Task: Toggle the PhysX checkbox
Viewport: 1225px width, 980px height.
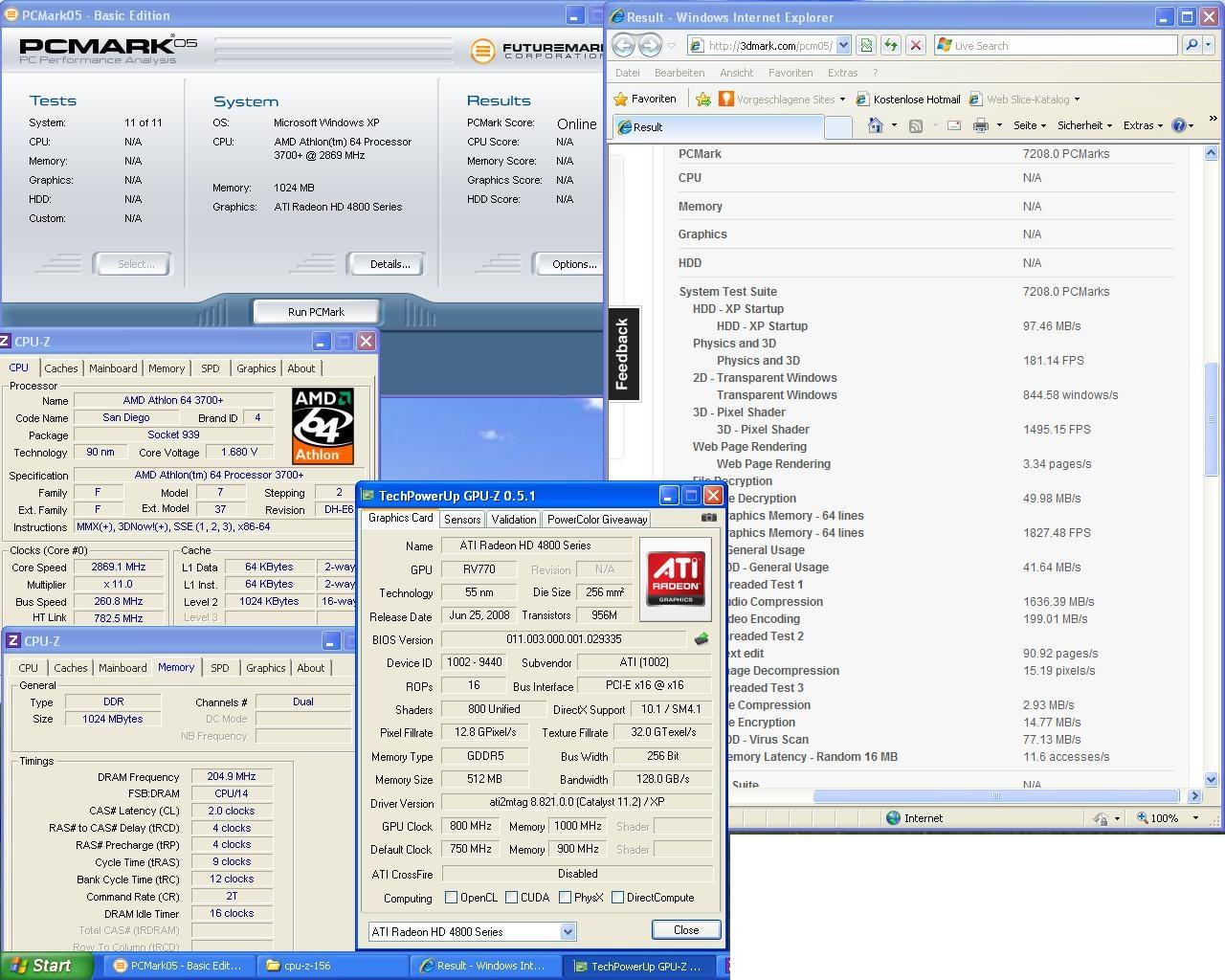Action: coord(566,898)
